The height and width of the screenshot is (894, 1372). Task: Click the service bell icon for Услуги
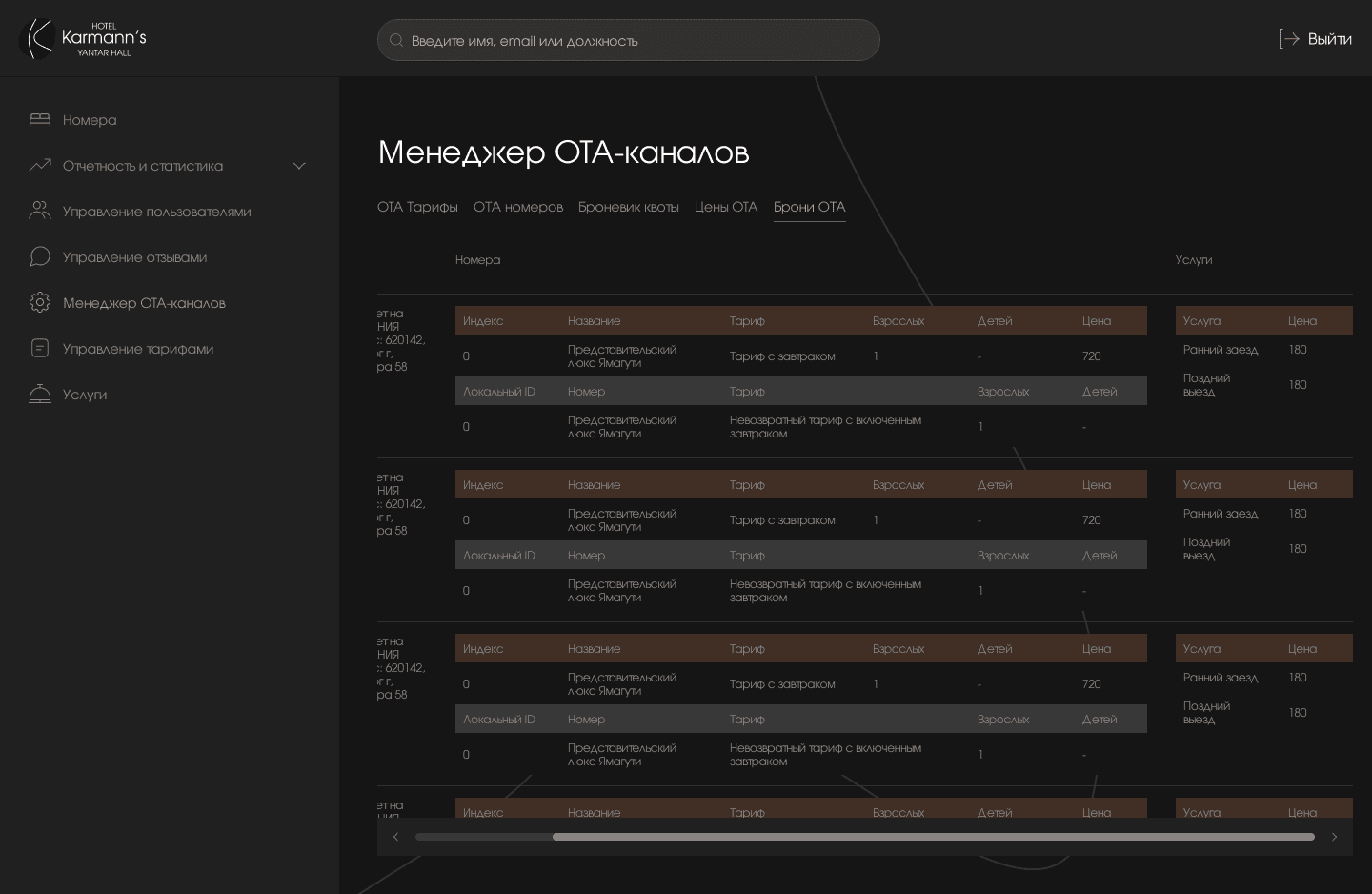[x=40, y=395]
